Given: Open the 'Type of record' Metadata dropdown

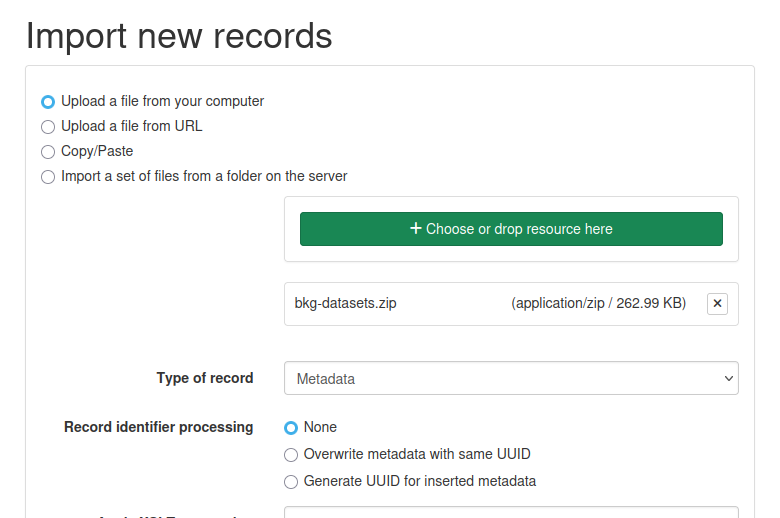Looking at the screenshot, I should click(x=511, y=378).
